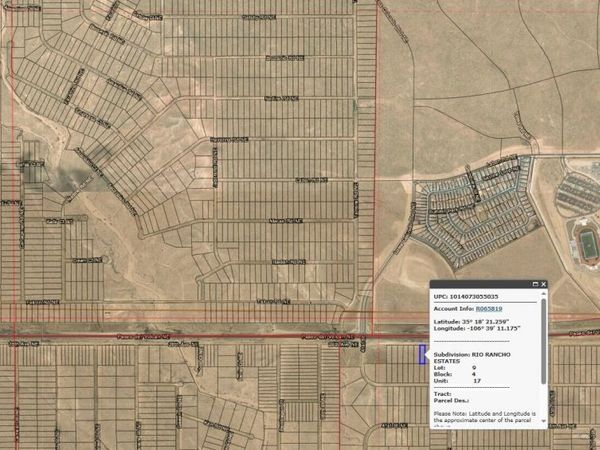
Task: Click the Lot 9 value
Action: [x=474, y=368]
